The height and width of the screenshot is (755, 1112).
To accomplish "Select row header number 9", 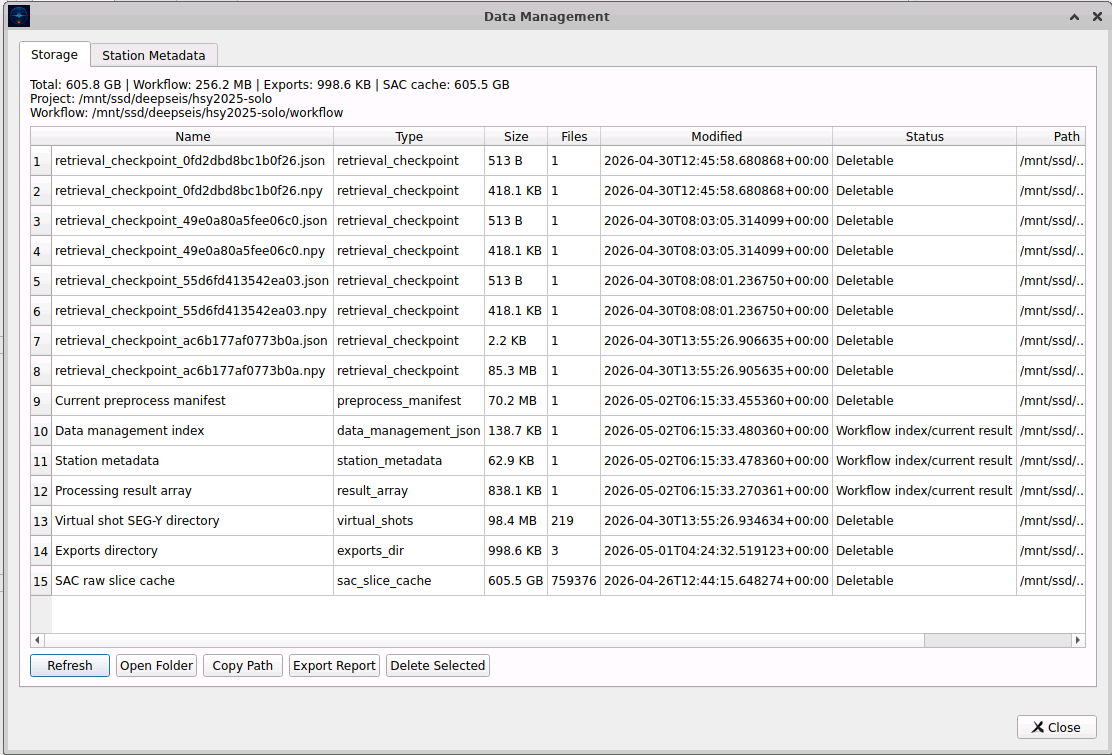I will [x=40, y=401].
